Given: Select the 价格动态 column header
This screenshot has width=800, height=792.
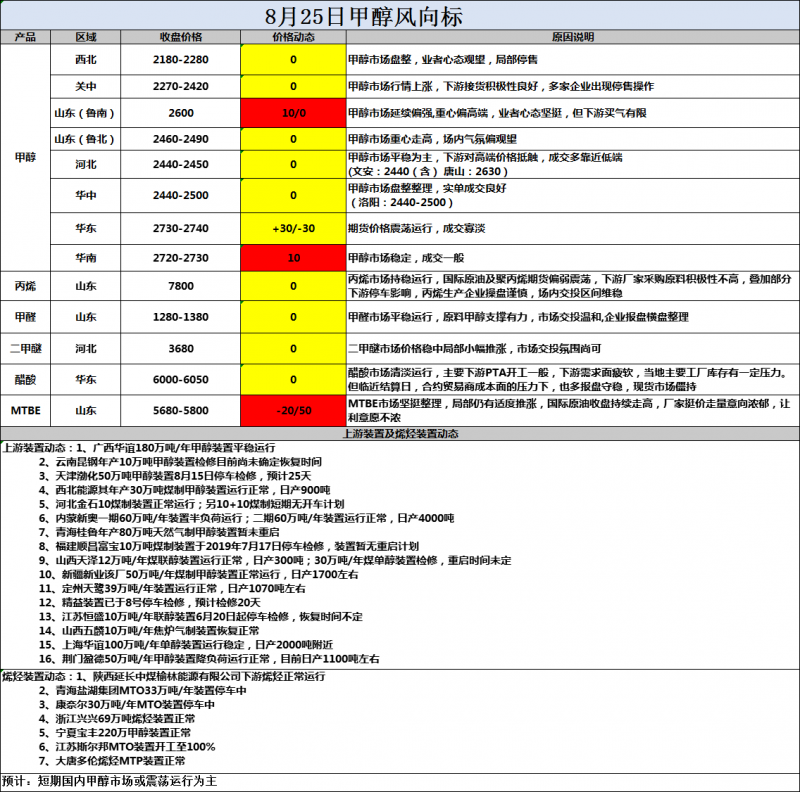Looking at the screenshot, I should pyautogui.click(x=293, y=37).
